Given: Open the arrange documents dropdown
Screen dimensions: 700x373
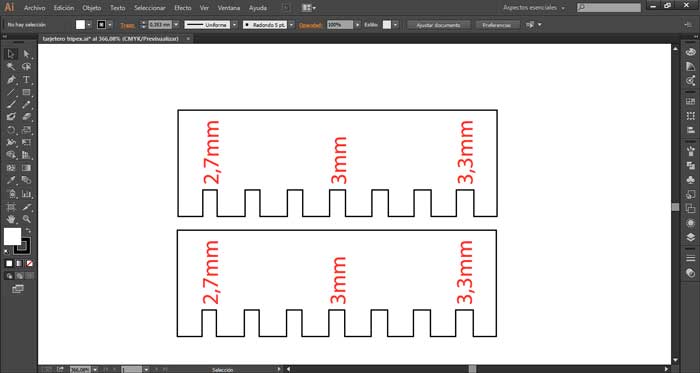Looking at the screenshot, I should (x=308, y=8).
